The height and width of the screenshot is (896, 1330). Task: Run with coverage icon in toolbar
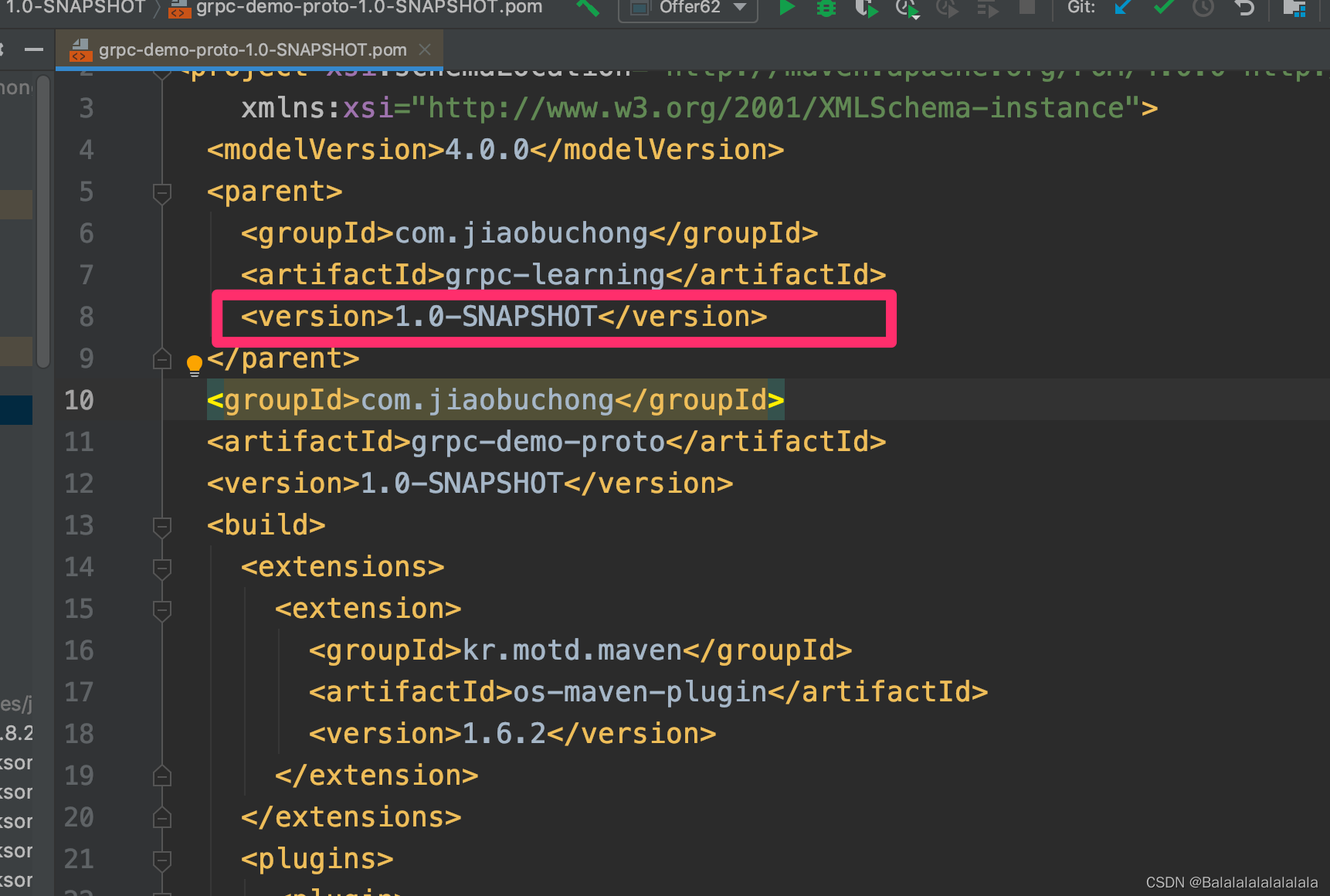tap(867, 8)
